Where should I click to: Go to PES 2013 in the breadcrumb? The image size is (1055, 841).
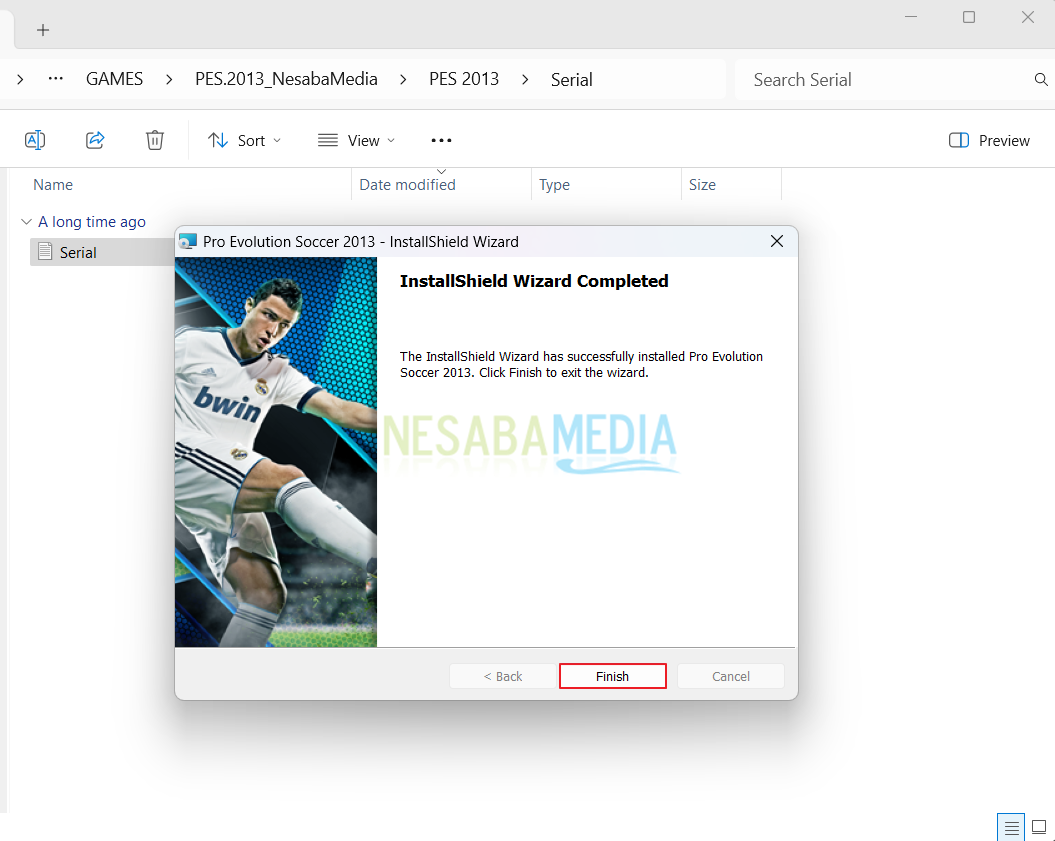click(x=464, y=79)
